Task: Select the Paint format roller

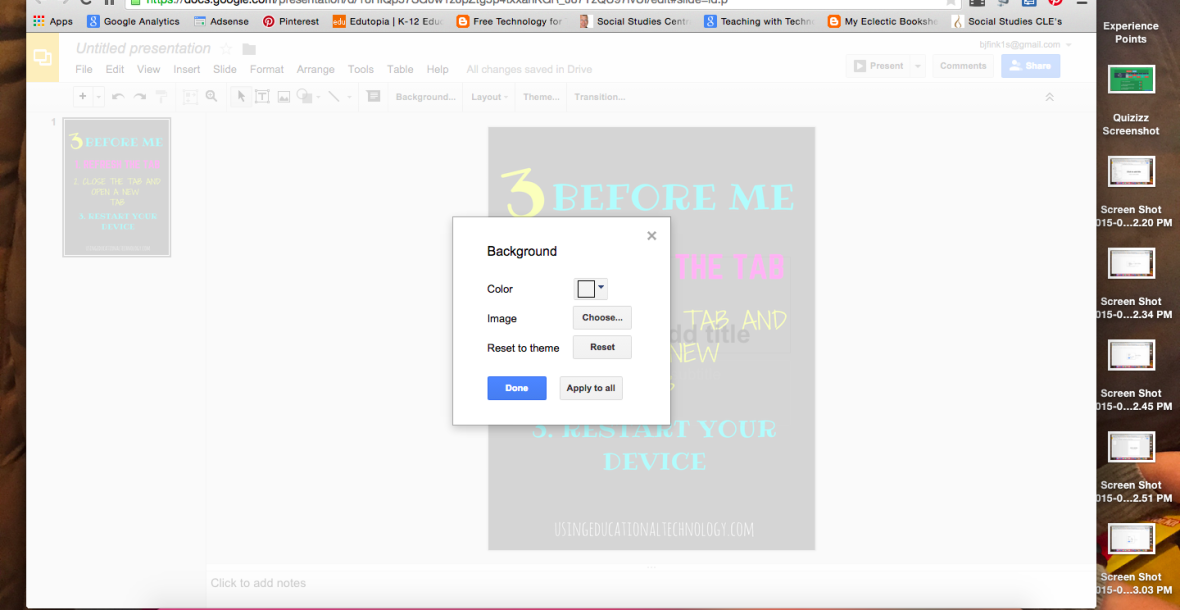Action: point(160,96)
